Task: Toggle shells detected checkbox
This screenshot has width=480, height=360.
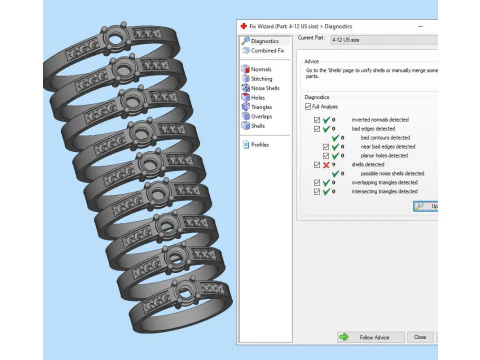Action: (317, 165)
